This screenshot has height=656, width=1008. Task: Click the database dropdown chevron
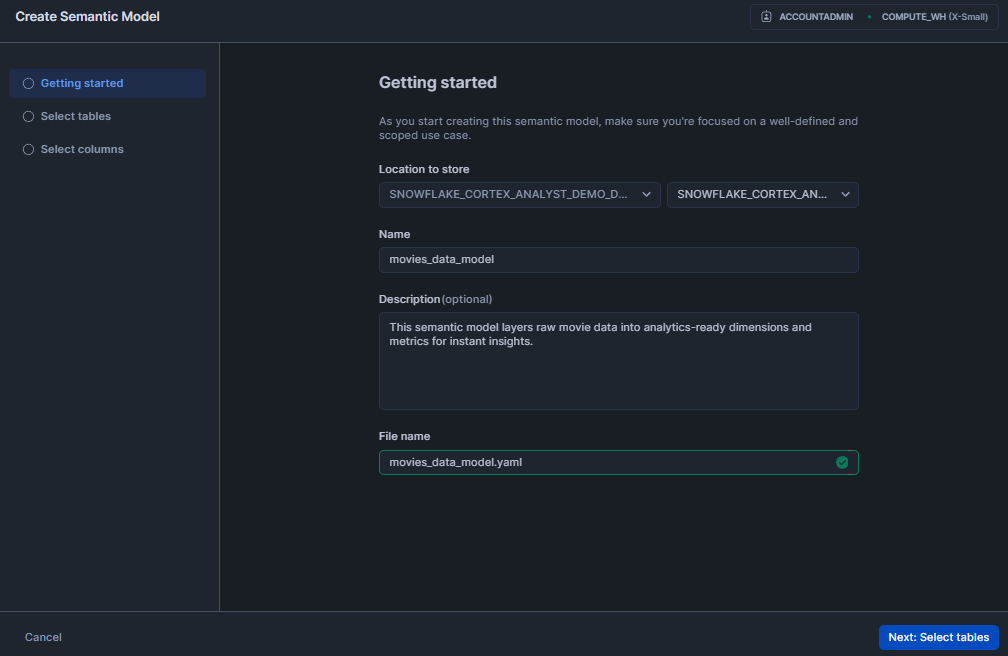click(x=647, y=194)
